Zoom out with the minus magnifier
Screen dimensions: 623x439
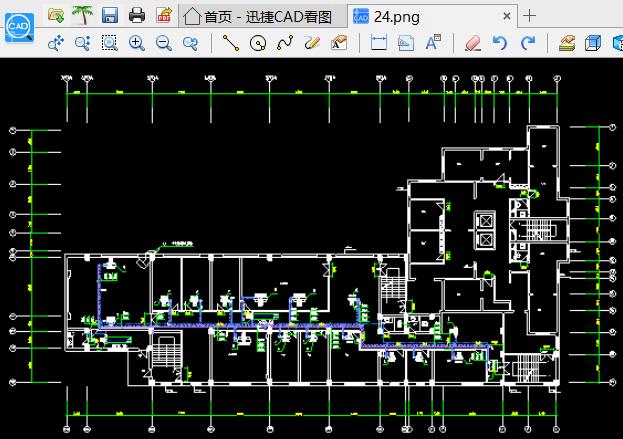[x=164, y=43]
